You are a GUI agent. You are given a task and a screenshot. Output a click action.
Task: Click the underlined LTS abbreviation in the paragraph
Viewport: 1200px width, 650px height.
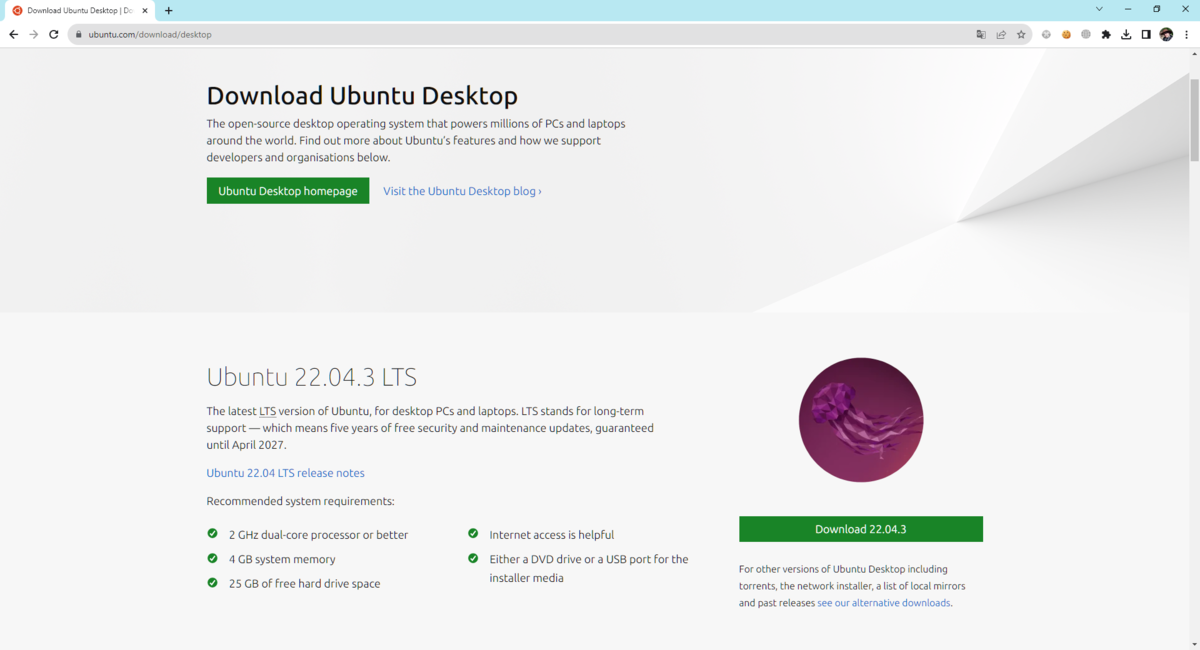[x=267, y=411]
